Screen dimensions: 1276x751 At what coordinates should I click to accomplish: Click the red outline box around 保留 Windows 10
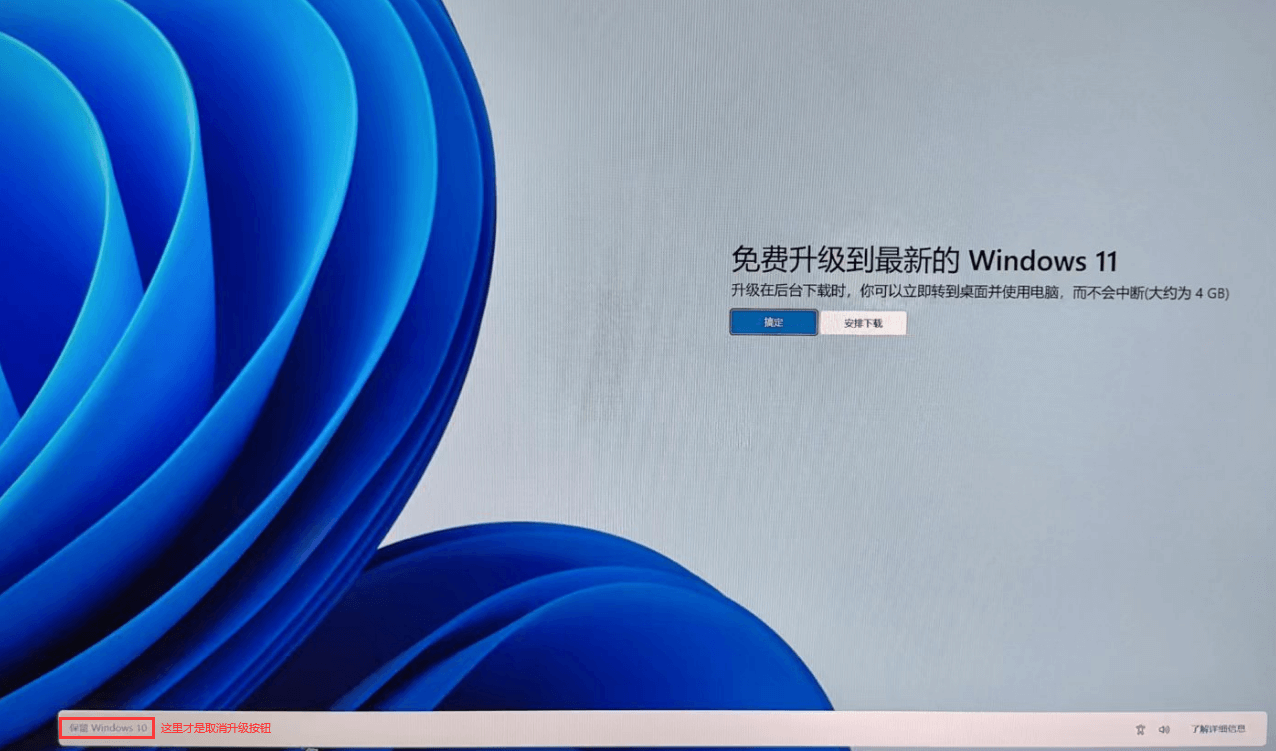click(x=61, y=728)
